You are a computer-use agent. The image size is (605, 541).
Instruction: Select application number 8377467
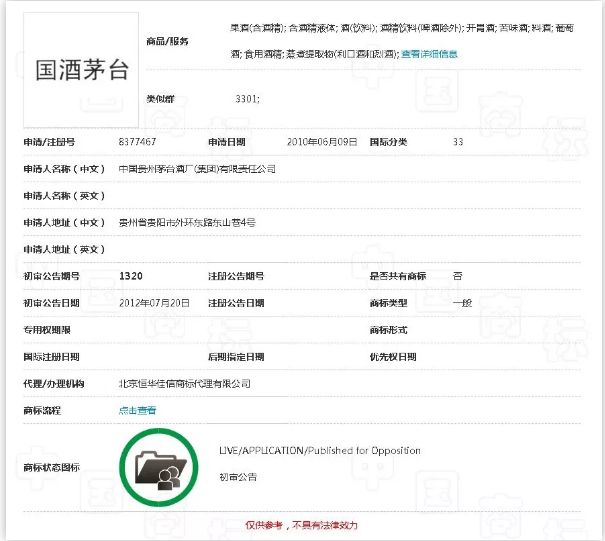[137, 142]
